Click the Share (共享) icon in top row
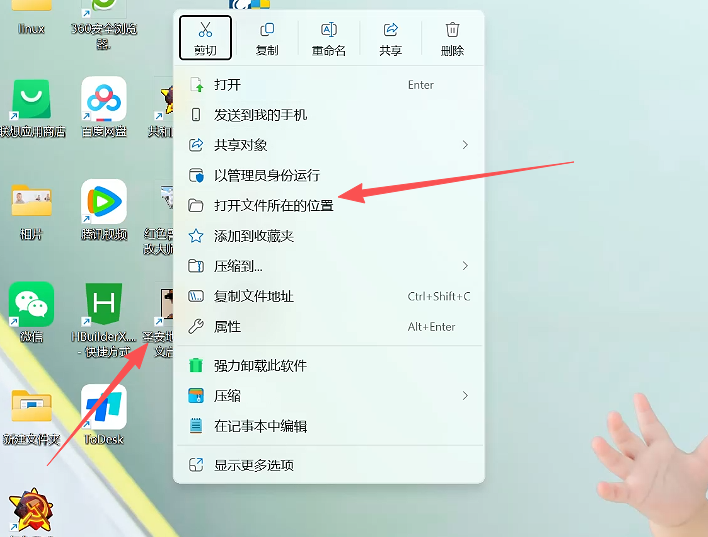The width and height of the screenshot is (708, 537). coord(391,30)
